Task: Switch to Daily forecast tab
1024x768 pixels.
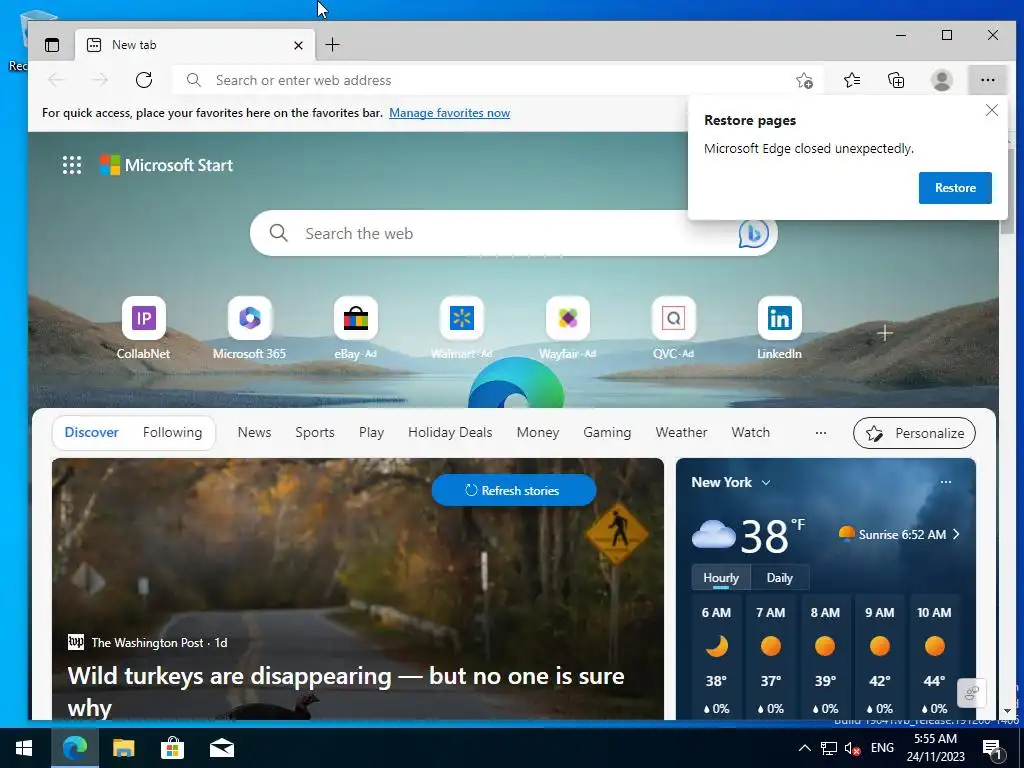Action: [779, 578]
